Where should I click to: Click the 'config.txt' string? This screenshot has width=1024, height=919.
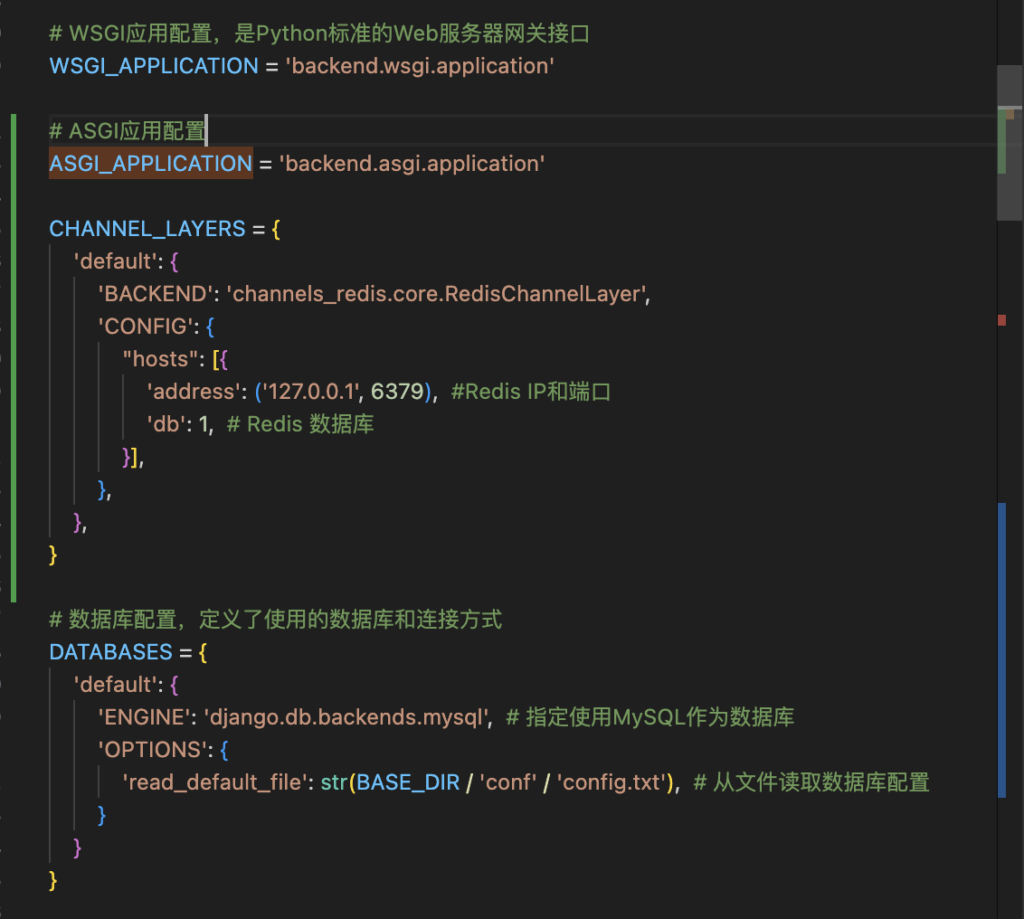click(610, 782)
